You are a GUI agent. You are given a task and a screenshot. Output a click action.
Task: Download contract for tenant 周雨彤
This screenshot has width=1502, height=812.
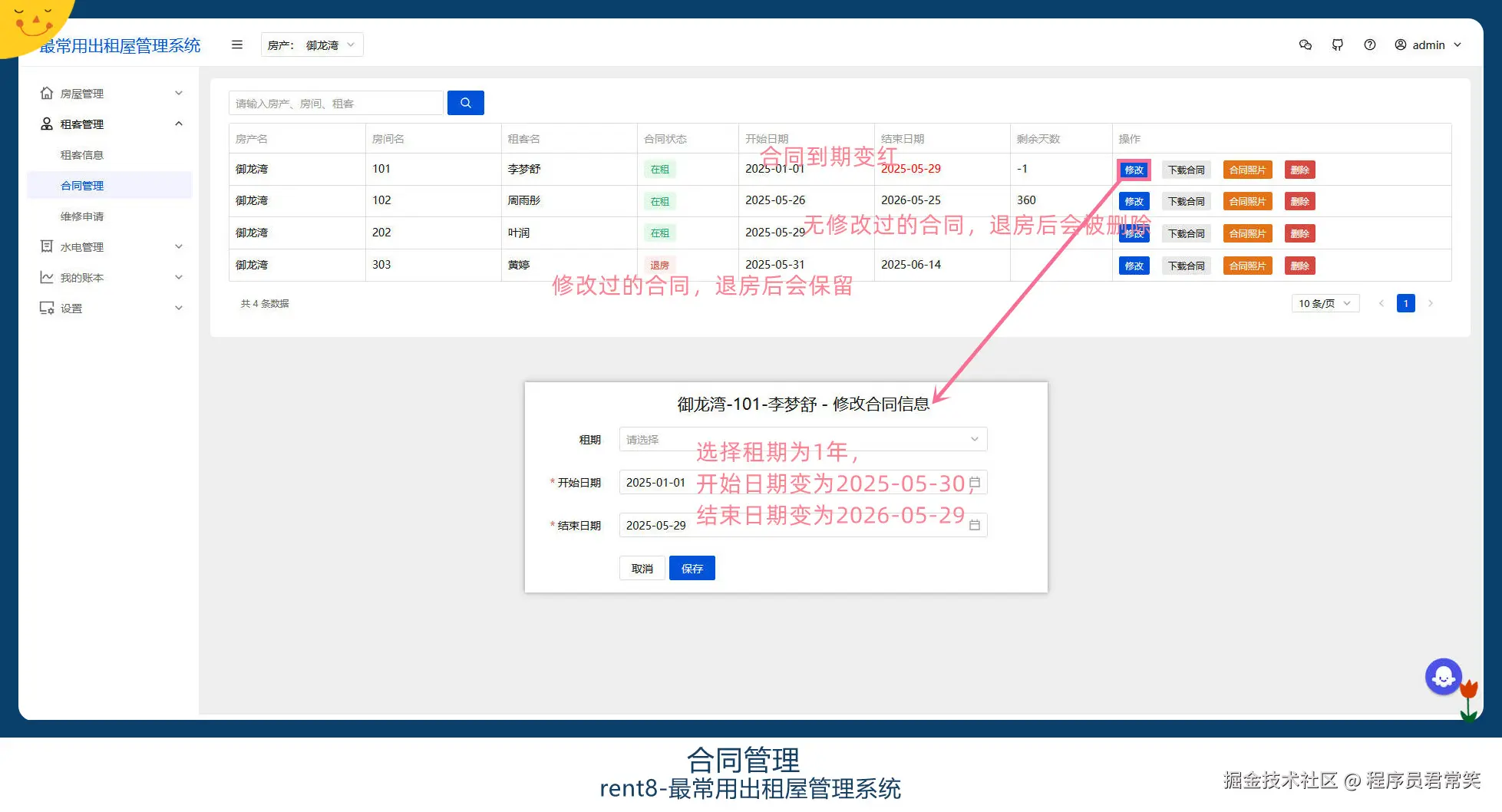point(1186,201)
